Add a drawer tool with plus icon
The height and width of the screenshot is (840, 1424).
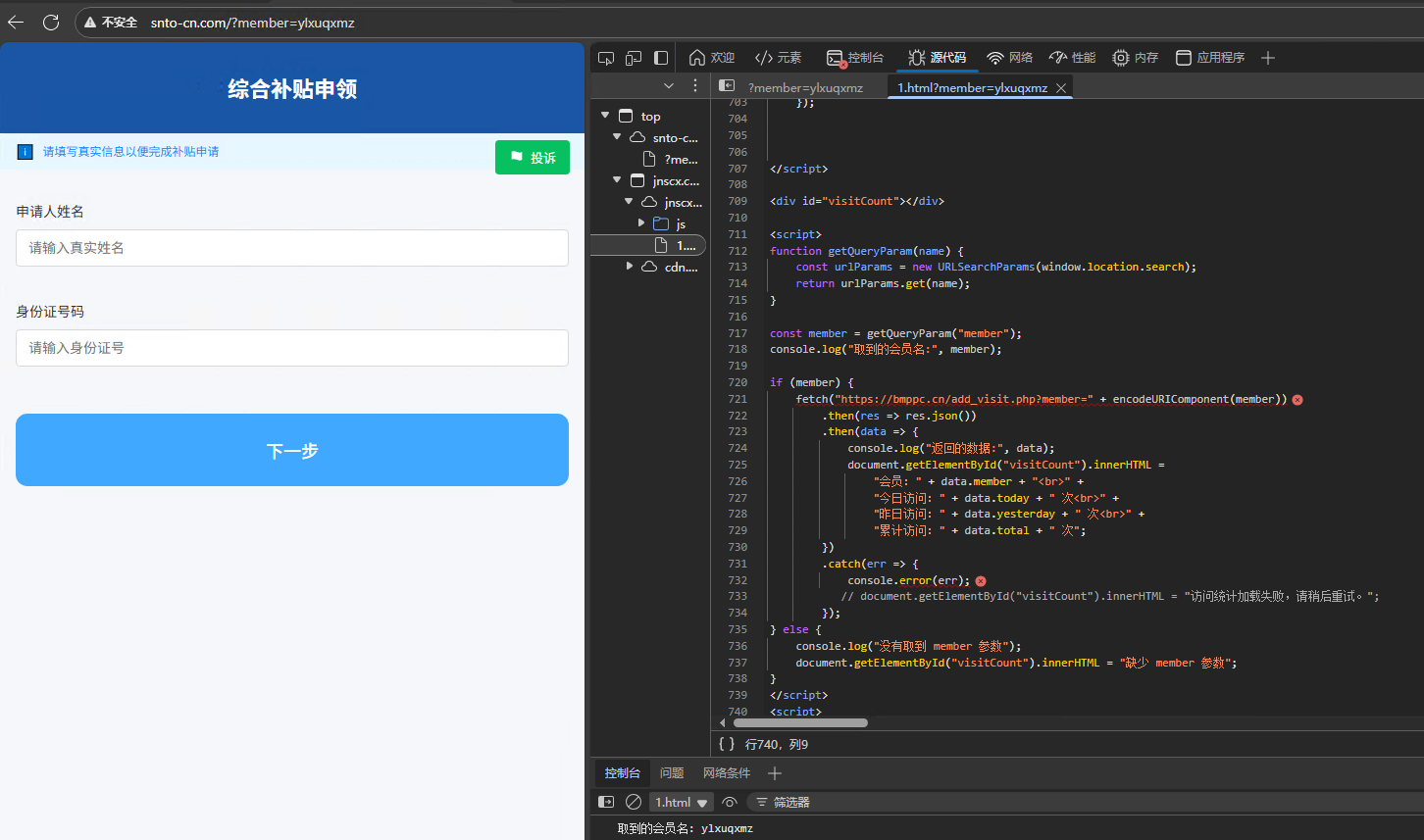(775, 773)
